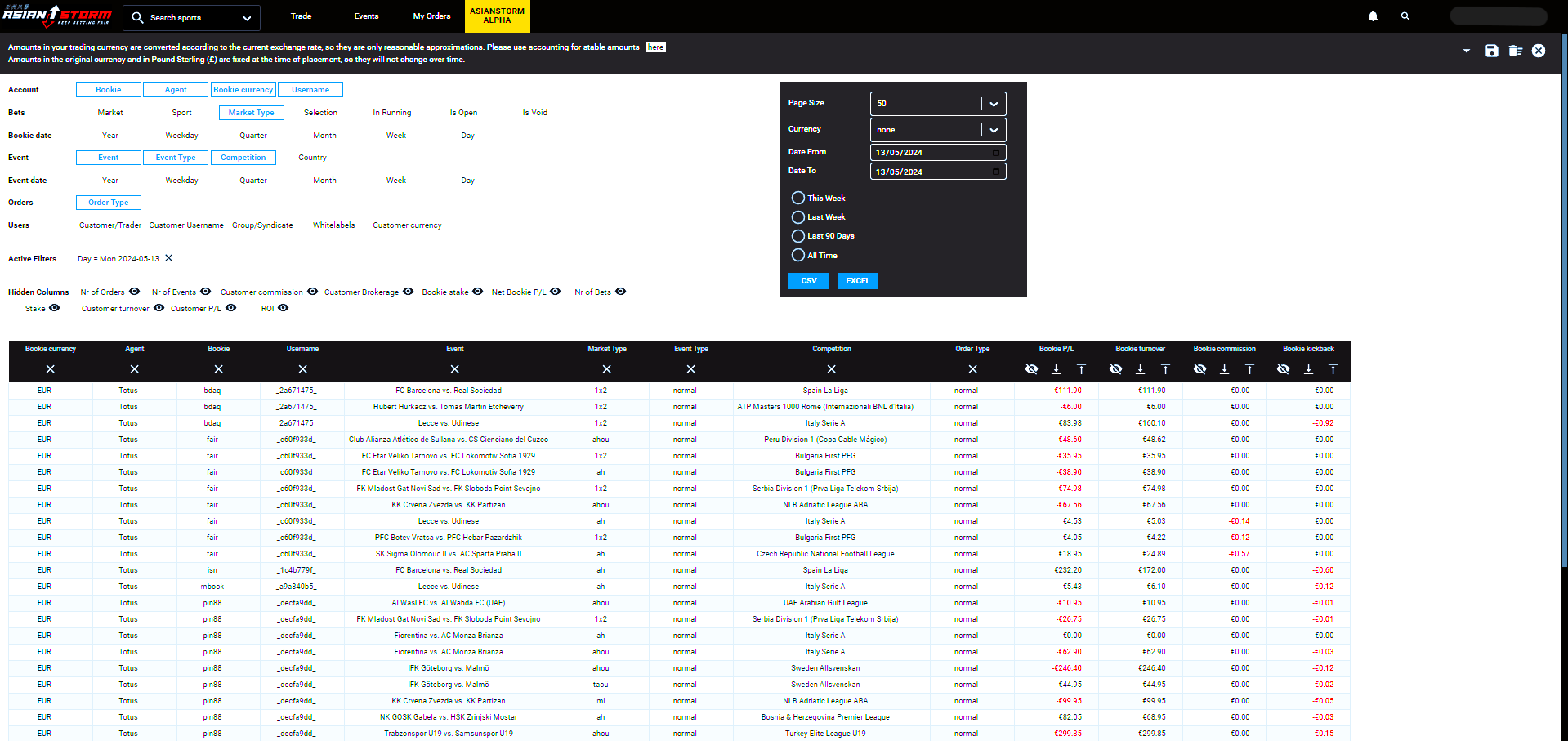Open the saved presets dropdown
The image size is (1568, 741).
pos(1427,51)
